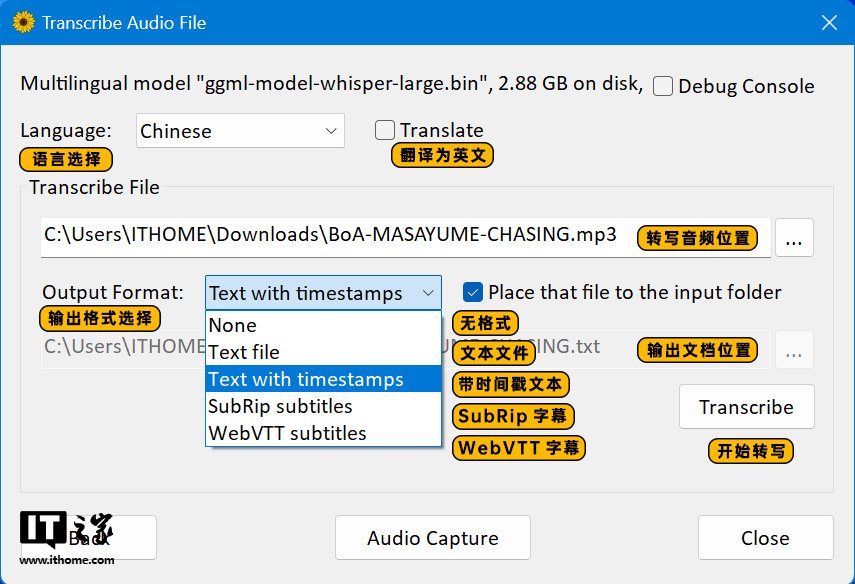Click the sunflower app icon in title bar

point(23,22)
